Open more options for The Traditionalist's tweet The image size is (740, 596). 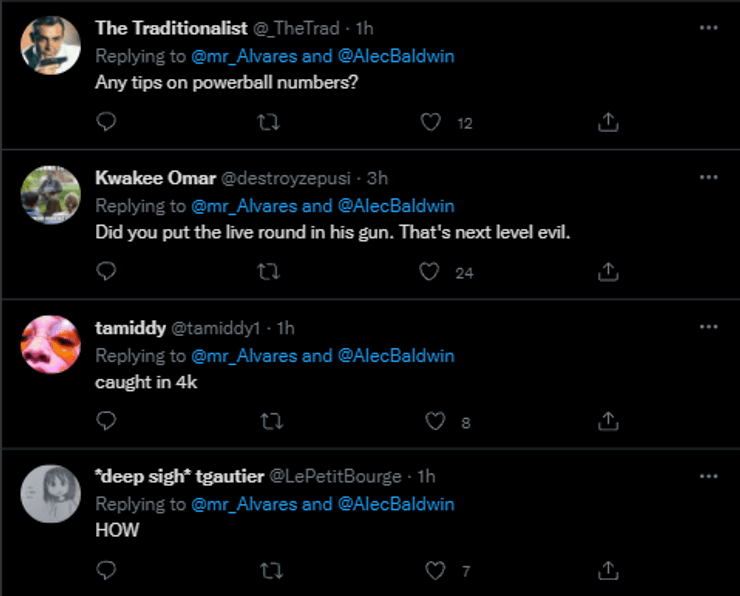708,28
